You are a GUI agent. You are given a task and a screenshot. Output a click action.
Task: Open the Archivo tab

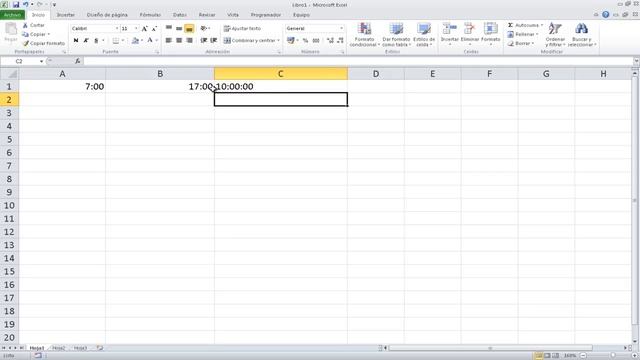click(x=12, y=15)
